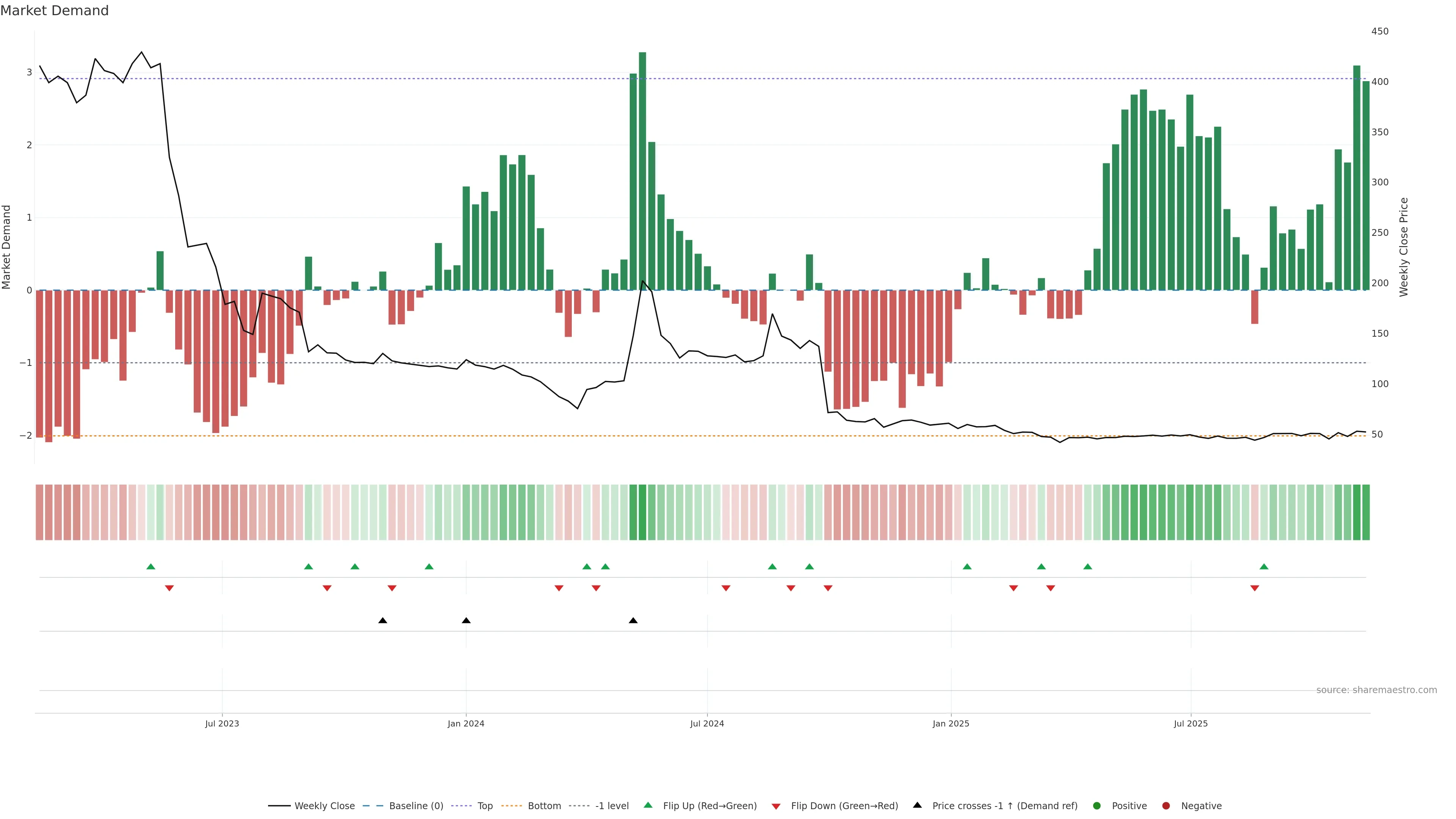
Task: Click the Price crosses -1 black triangle legend icon
Action: [x=917, y=805]
